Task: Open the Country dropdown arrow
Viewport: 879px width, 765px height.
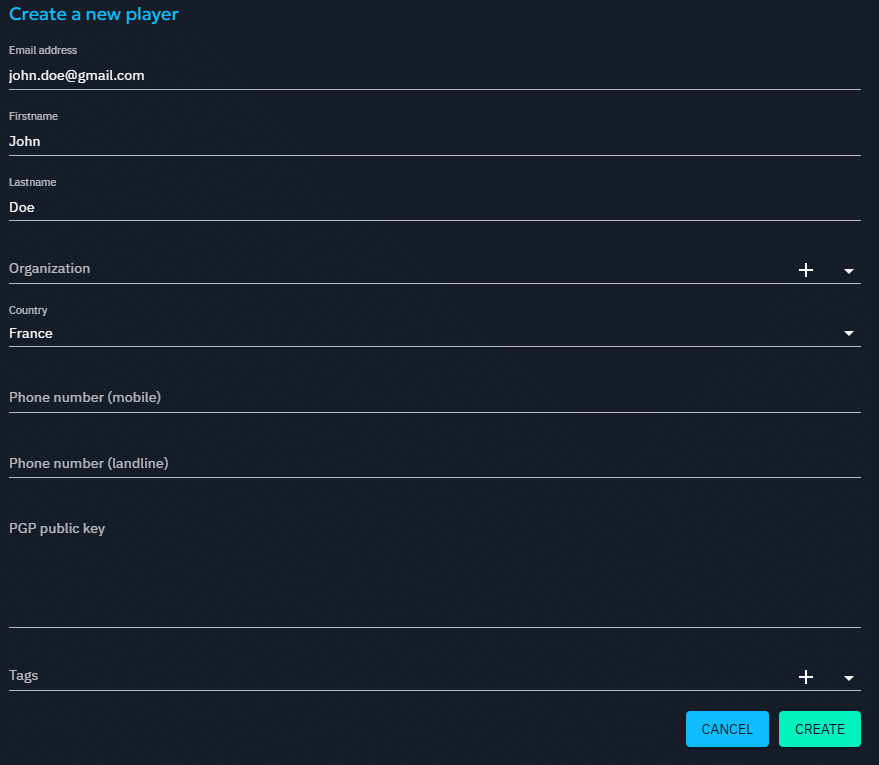Action: point(849,333)
